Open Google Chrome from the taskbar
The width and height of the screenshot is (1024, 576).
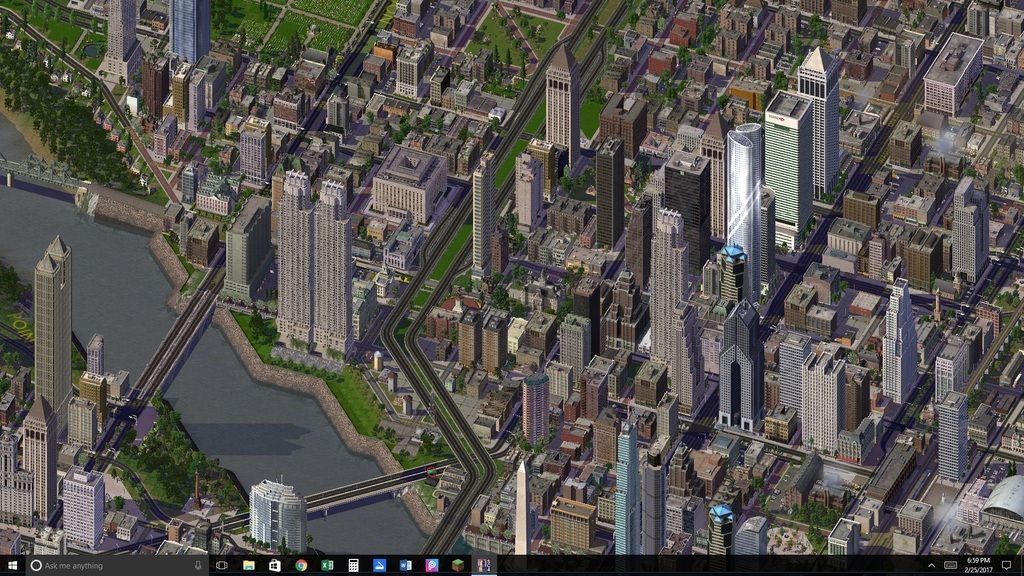click(x=301, y=566)
